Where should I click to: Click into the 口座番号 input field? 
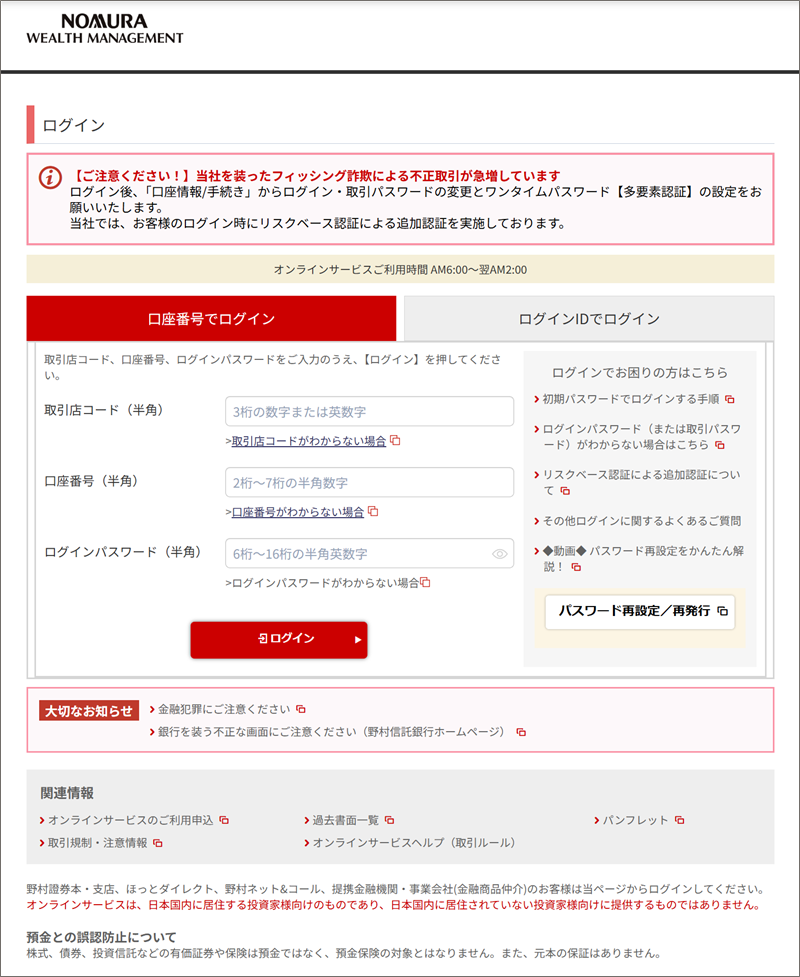pos(369,483)
